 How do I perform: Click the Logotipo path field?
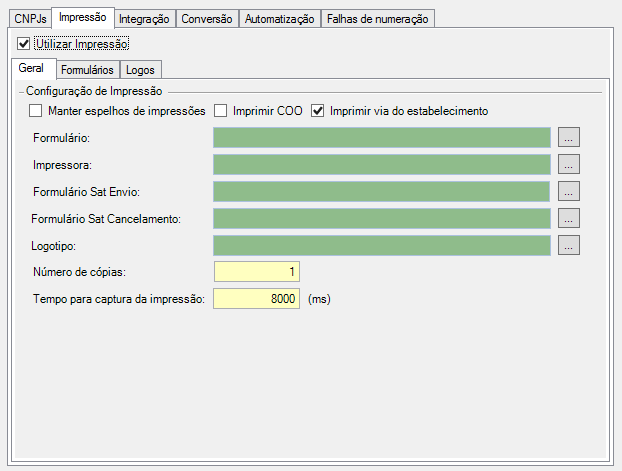(x=381, y=245)
